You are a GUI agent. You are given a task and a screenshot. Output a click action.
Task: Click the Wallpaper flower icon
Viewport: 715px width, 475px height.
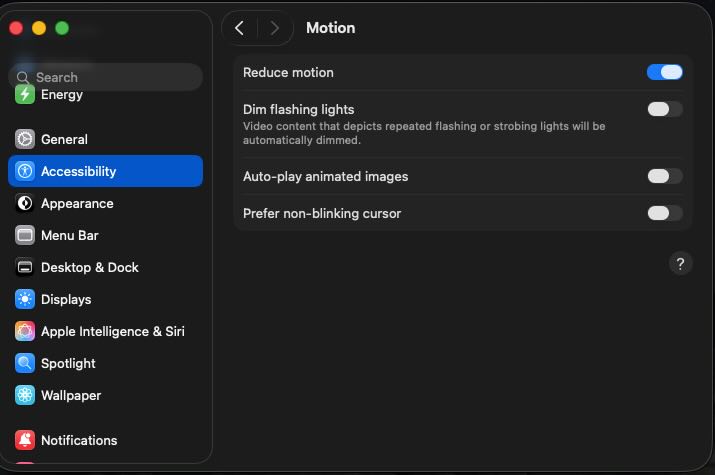pos(25,395)
